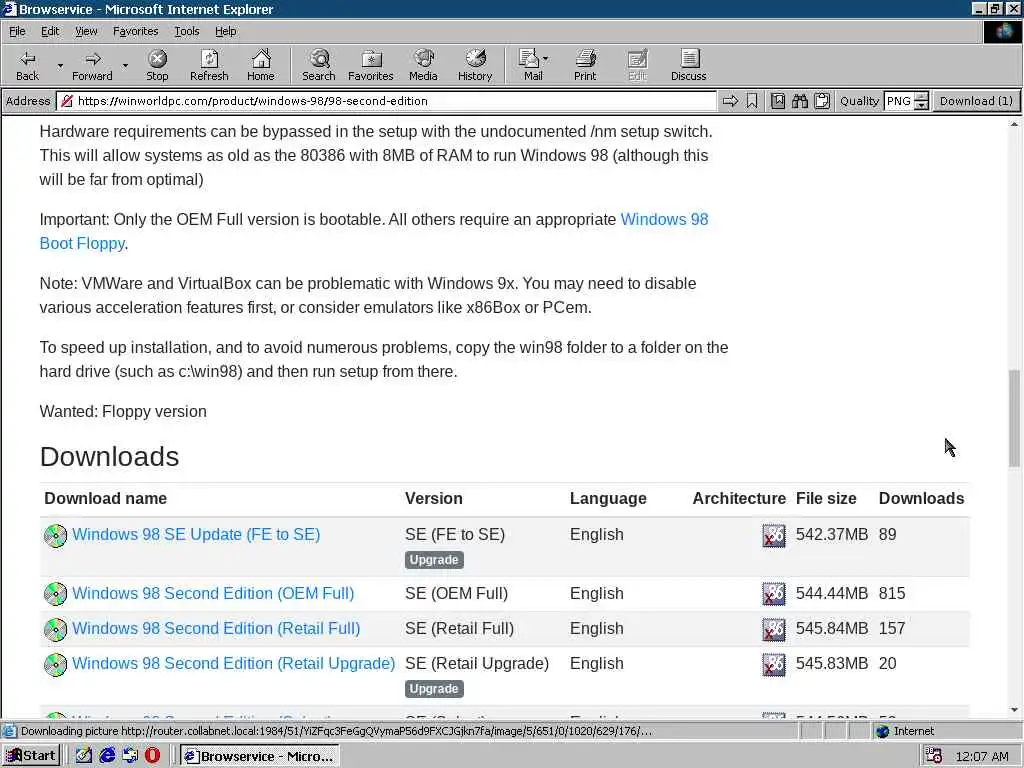Click the Version column header
The height and width of the screenshot is (768, 1024).
434,498
